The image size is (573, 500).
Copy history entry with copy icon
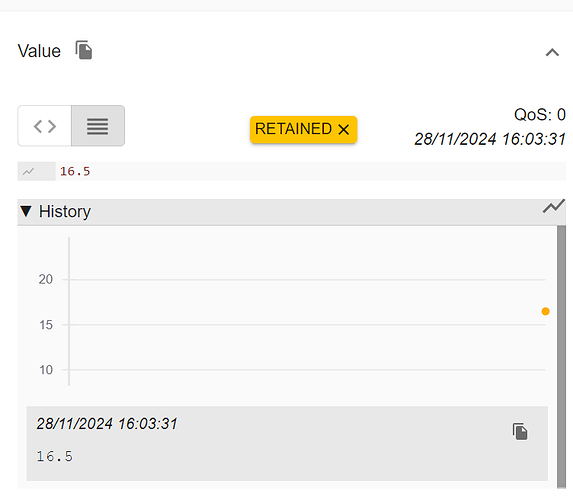coord(520,432)
